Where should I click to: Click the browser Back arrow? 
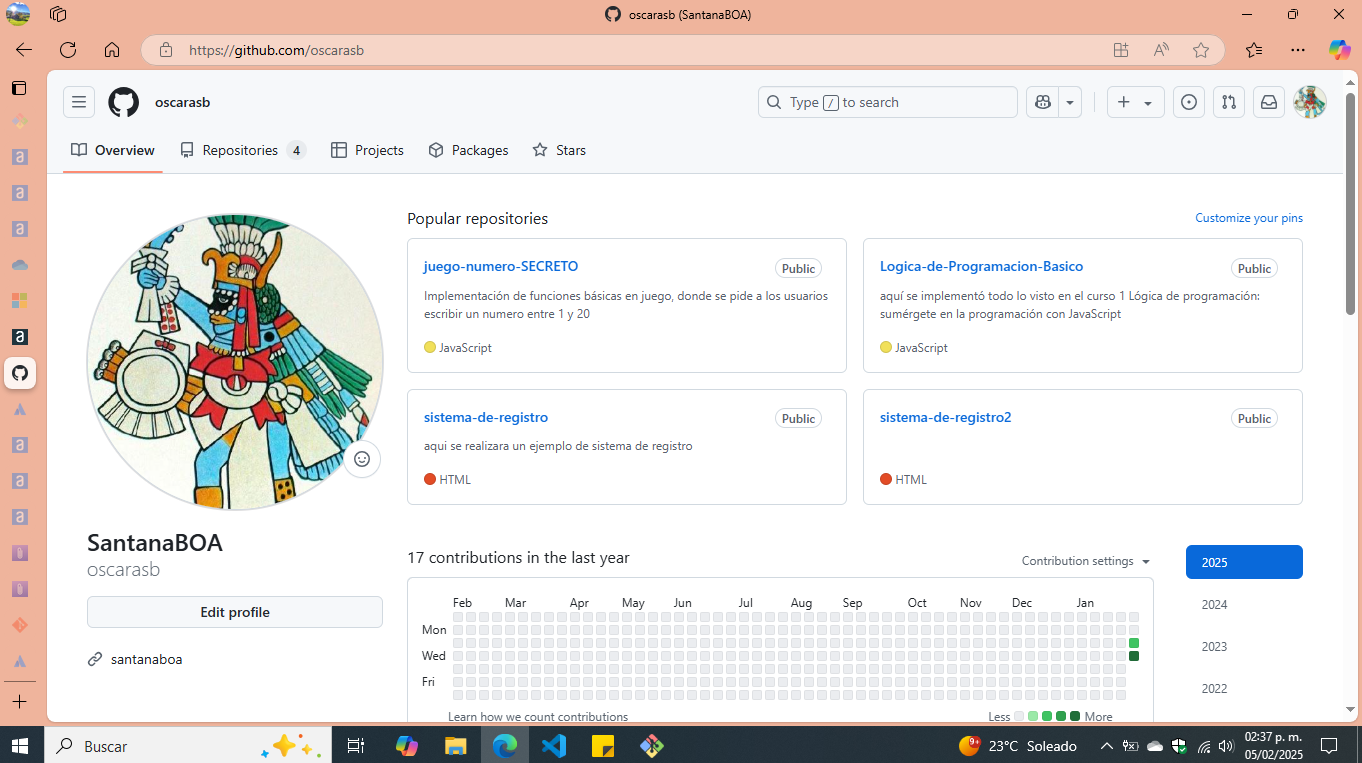click(24, 50)
